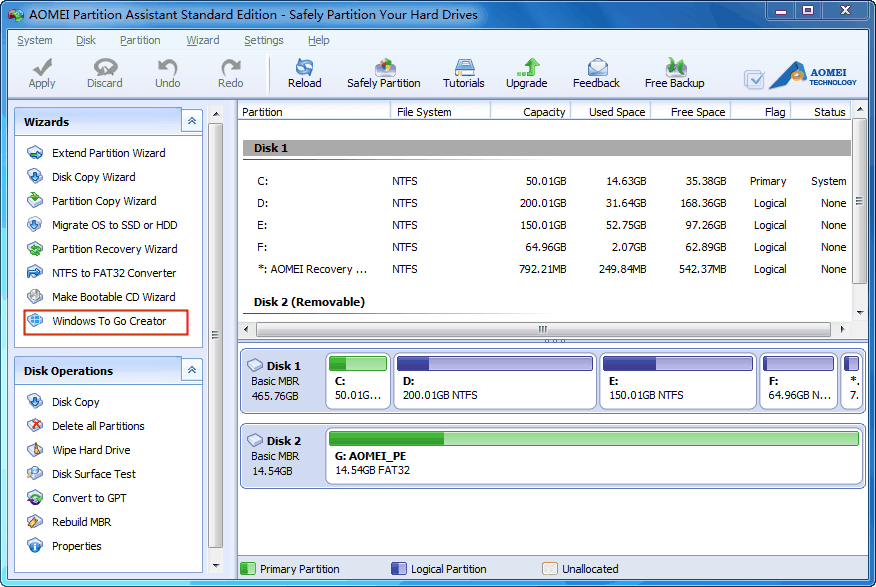Screen dimensions: 876x587
Task: Open Windows To Go Creator link
Action: [x=109, y=321]
